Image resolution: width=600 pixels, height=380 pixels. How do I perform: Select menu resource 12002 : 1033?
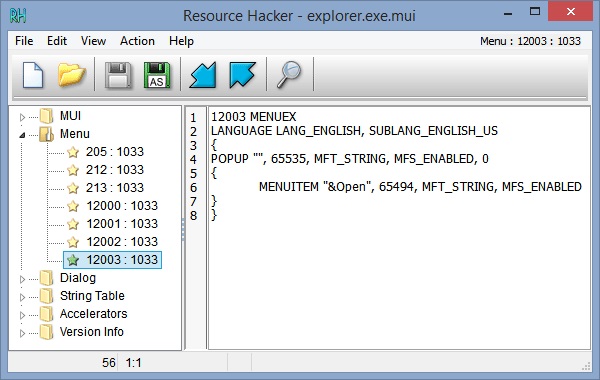tap(122, 242)
